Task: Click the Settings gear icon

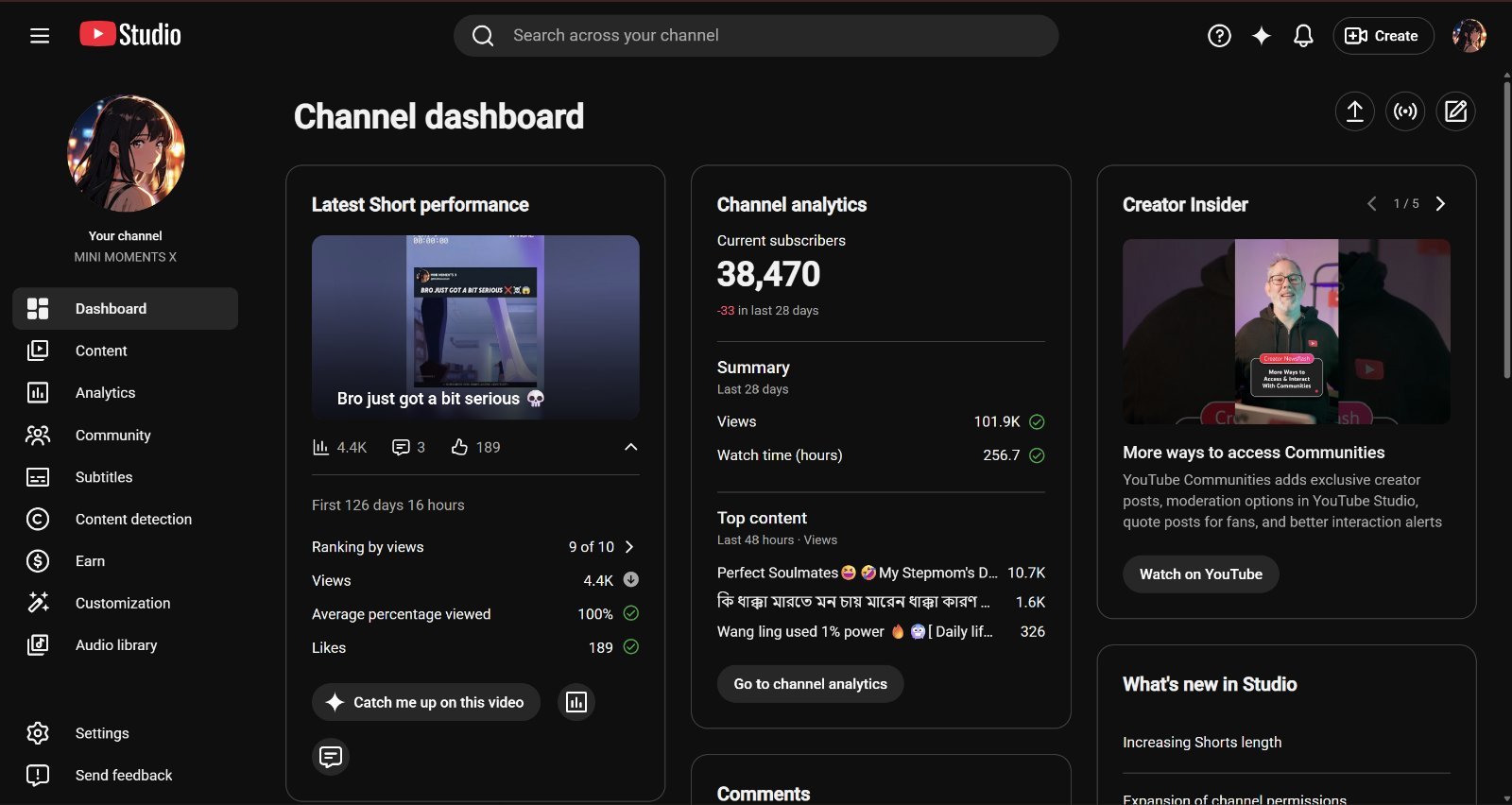Action: 38,733
